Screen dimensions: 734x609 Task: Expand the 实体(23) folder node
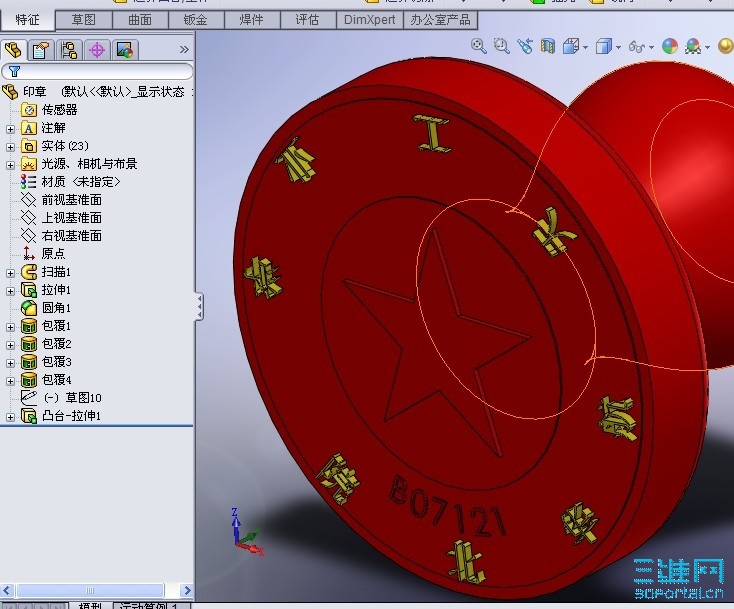[10, 147]
